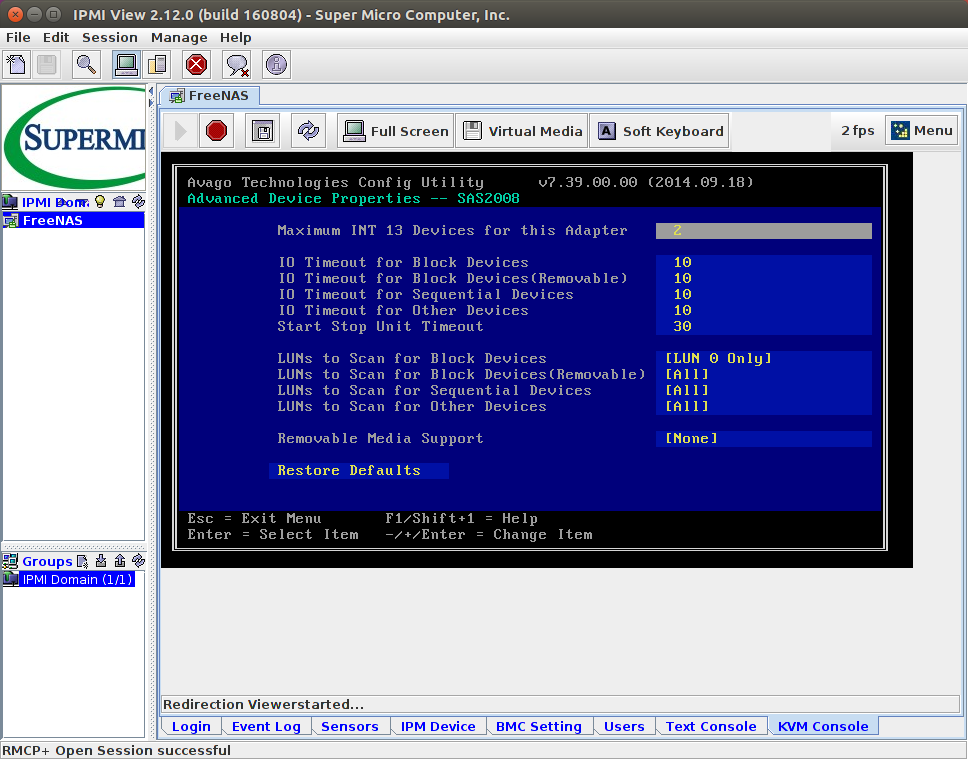Click the red X stop icon in main toolbar

tap(196, 65)
